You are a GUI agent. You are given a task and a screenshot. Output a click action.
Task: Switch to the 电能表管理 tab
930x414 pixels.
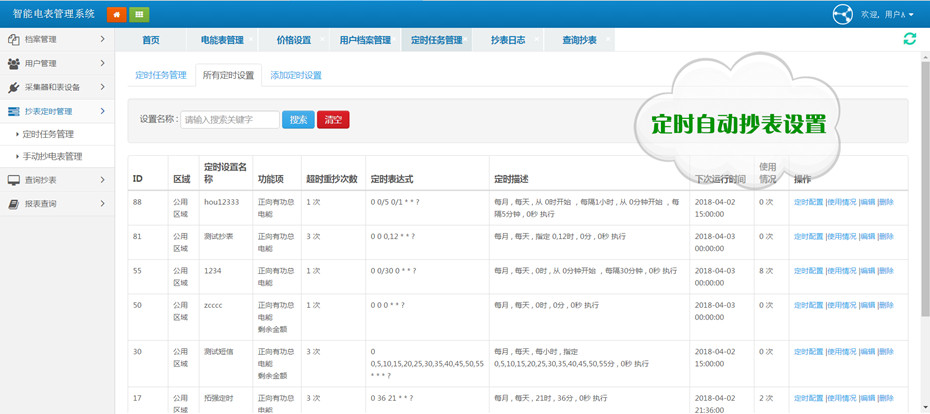click(x=222, y=40)
